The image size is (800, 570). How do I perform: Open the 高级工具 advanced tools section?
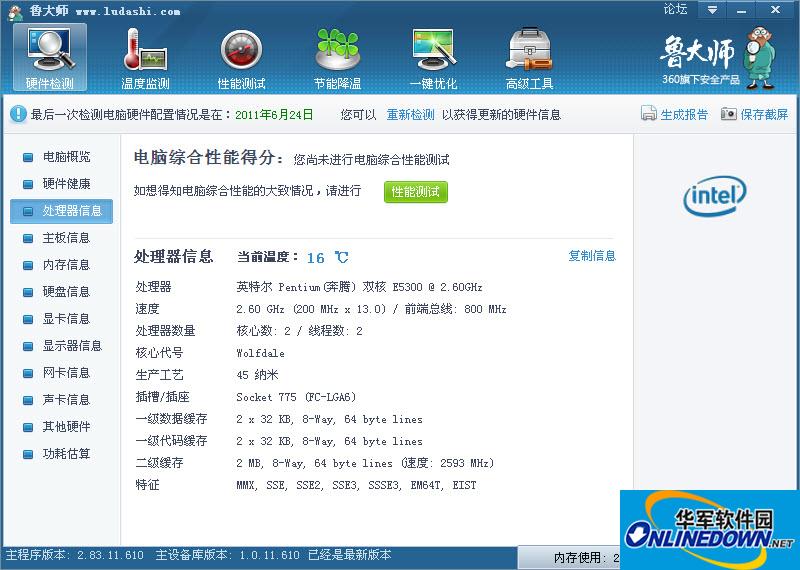tap(530, 58)
